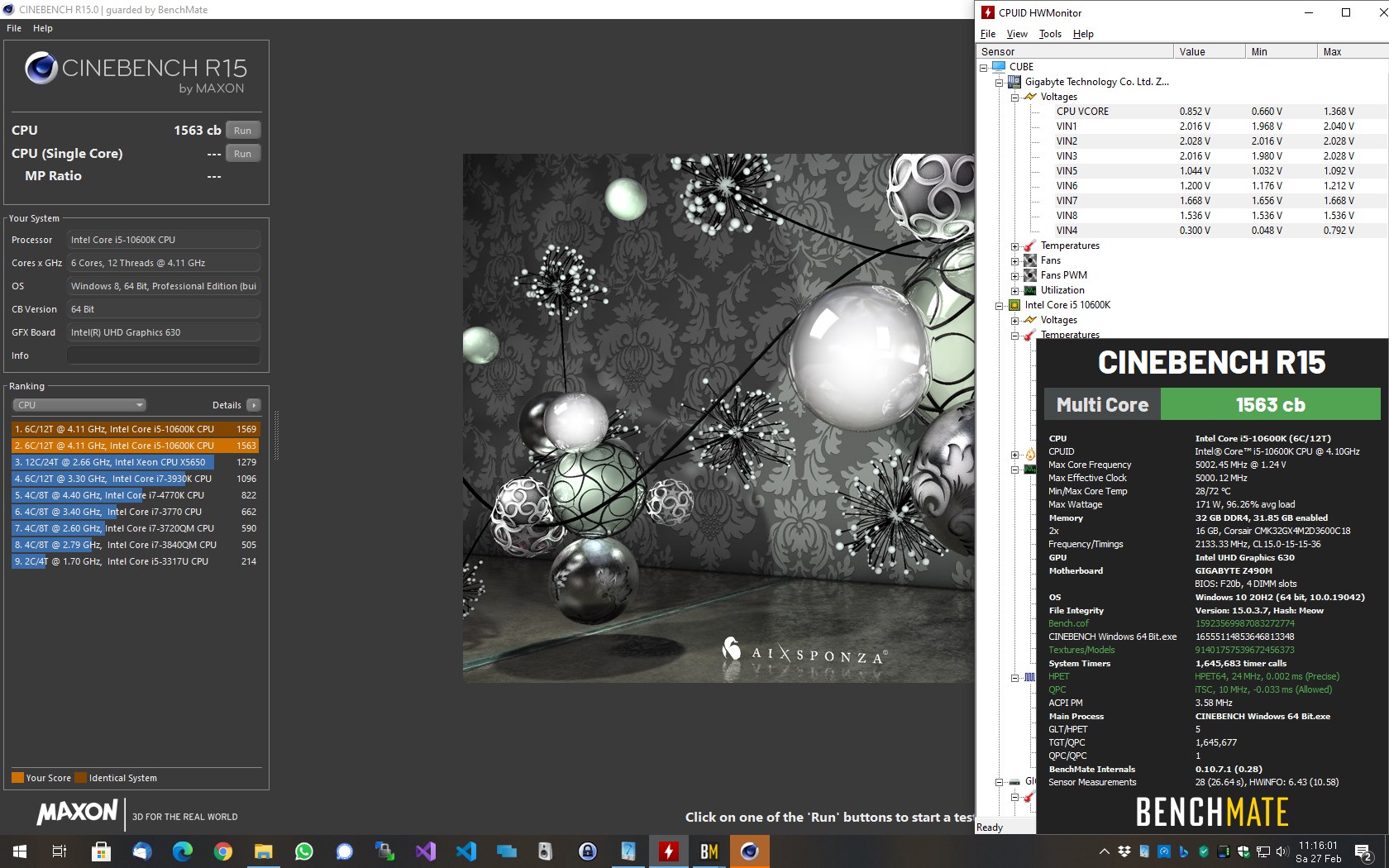This screenshot has width=1389, height=868.
Task: Open Dropbox tray icon
Action: pyautogui.click(x=1124, y=851)
